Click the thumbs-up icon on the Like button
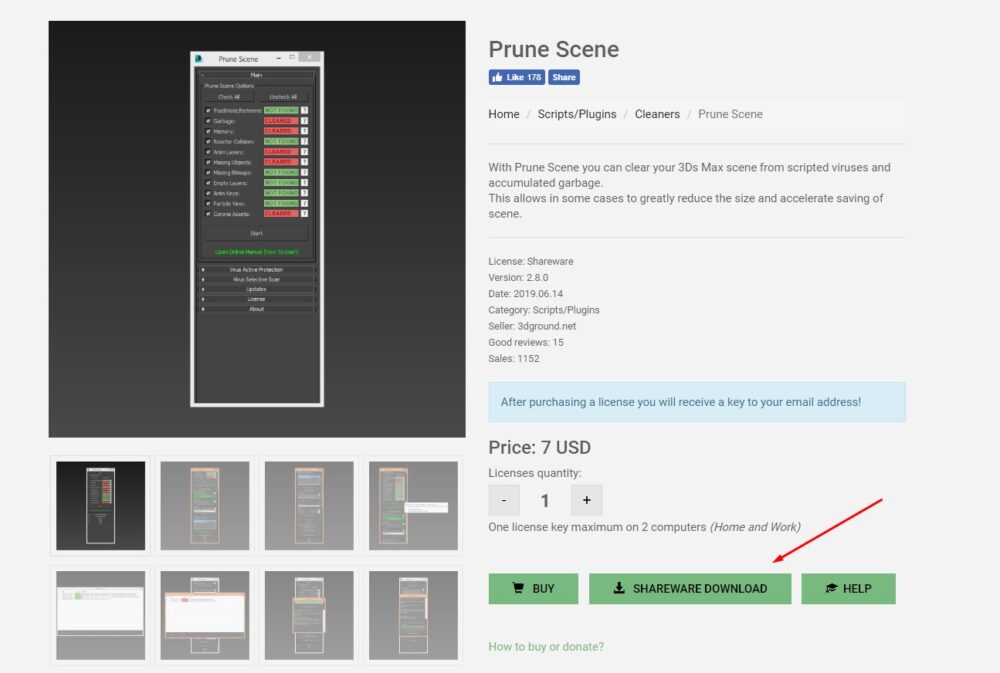1000x673 pixels. 497,77
